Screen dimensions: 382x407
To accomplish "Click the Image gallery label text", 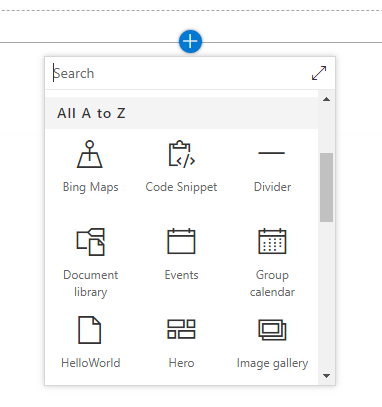I will tap(272, 363).
